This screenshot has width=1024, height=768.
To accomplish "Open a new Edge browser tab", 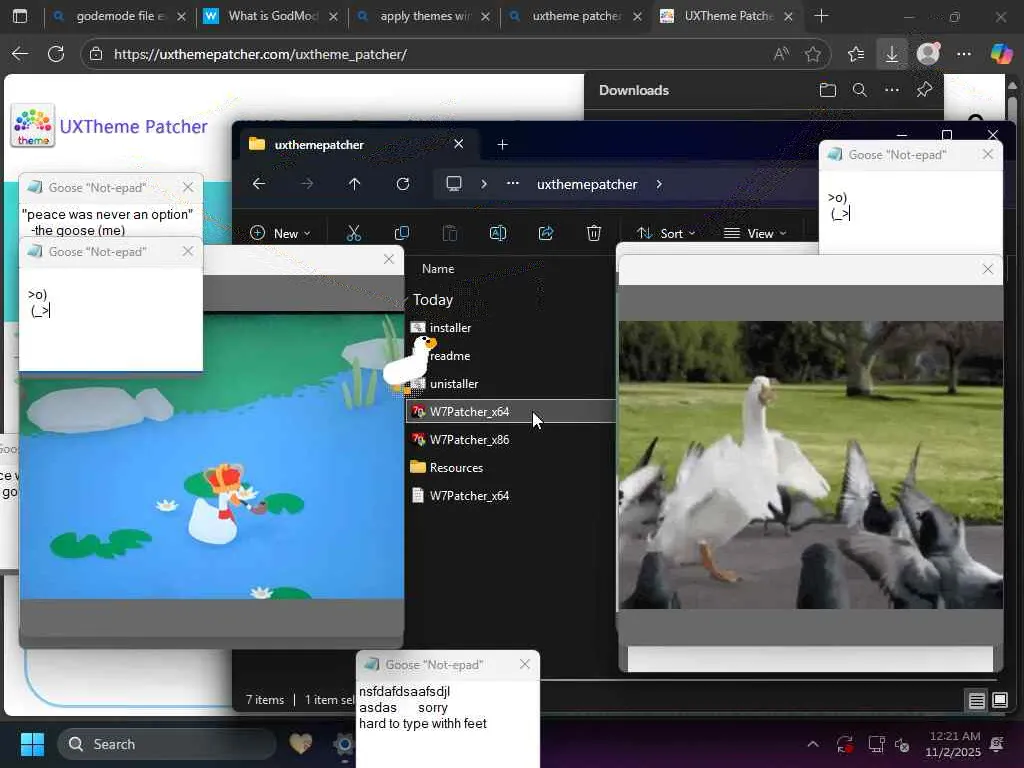I will pyautogui.click(x=822, y=16).
